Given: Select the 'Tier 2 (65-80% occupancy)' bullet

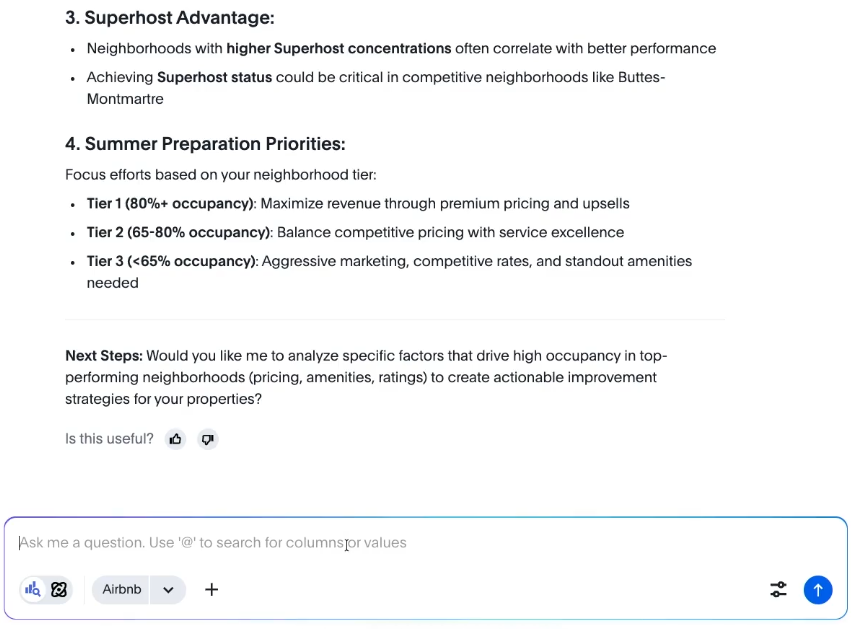Looking at the screenshot, I should tap(179, 232).
